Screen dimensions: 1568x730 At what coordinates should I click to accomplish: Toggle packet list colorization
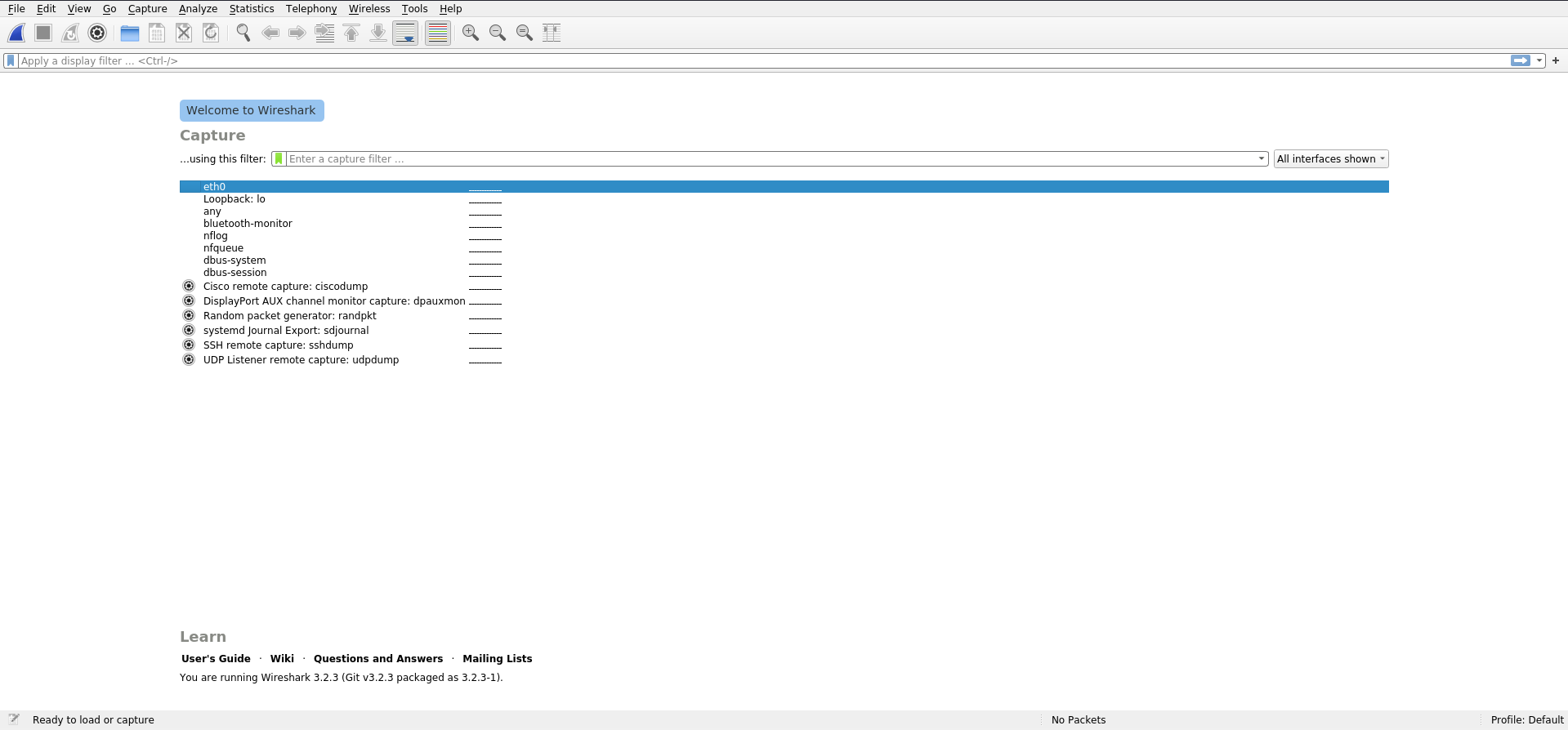click(438, 33)
